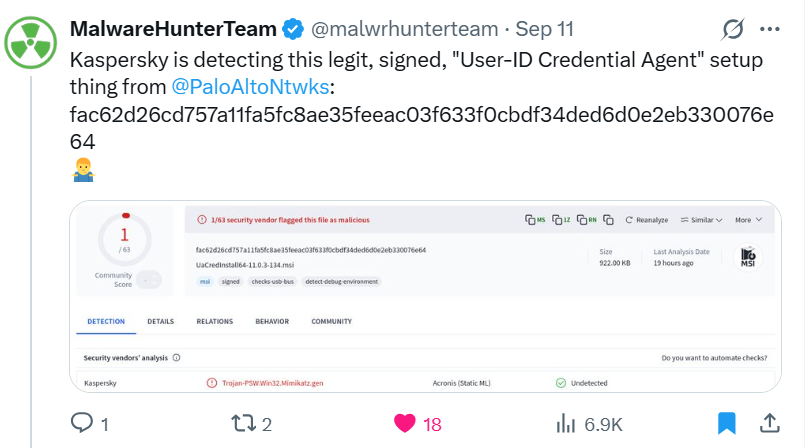Open the Sep 11 timestamp link
808x448 pixels.
click(x=544, y=29)
